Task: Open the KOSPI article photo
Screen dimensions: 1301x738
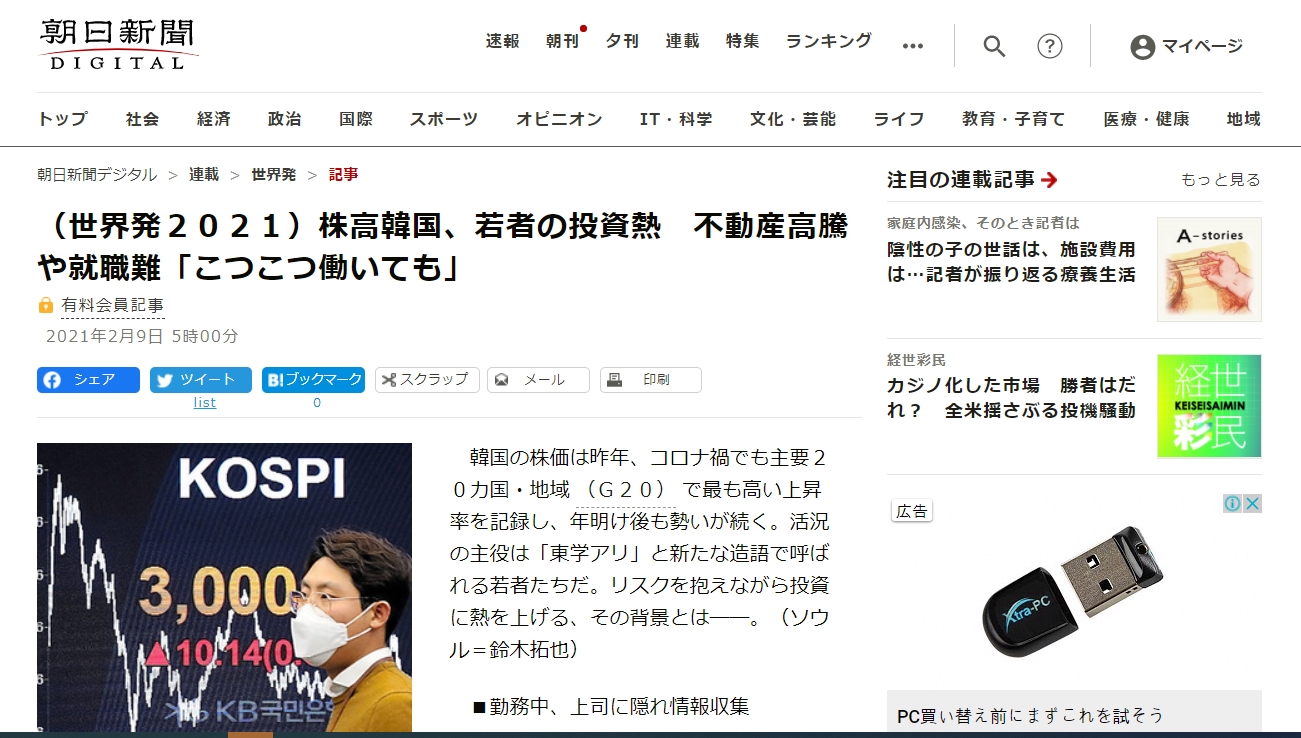Action: pyautogui.click(x=224, y=586)
